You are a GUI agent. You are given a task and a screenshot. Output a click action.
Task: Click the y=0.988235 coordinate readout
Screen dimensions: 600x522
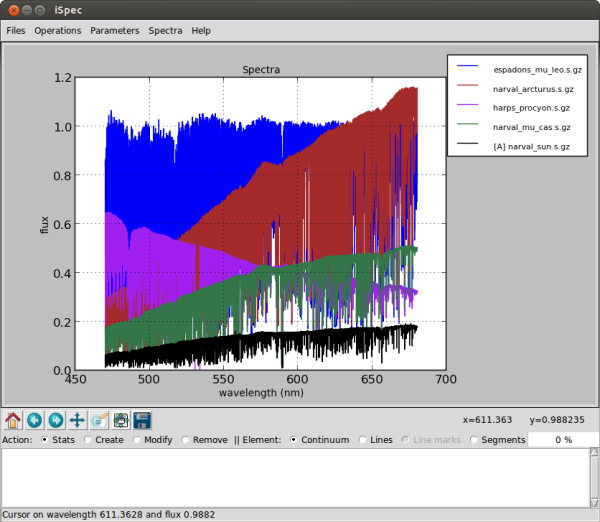[557, 420]
